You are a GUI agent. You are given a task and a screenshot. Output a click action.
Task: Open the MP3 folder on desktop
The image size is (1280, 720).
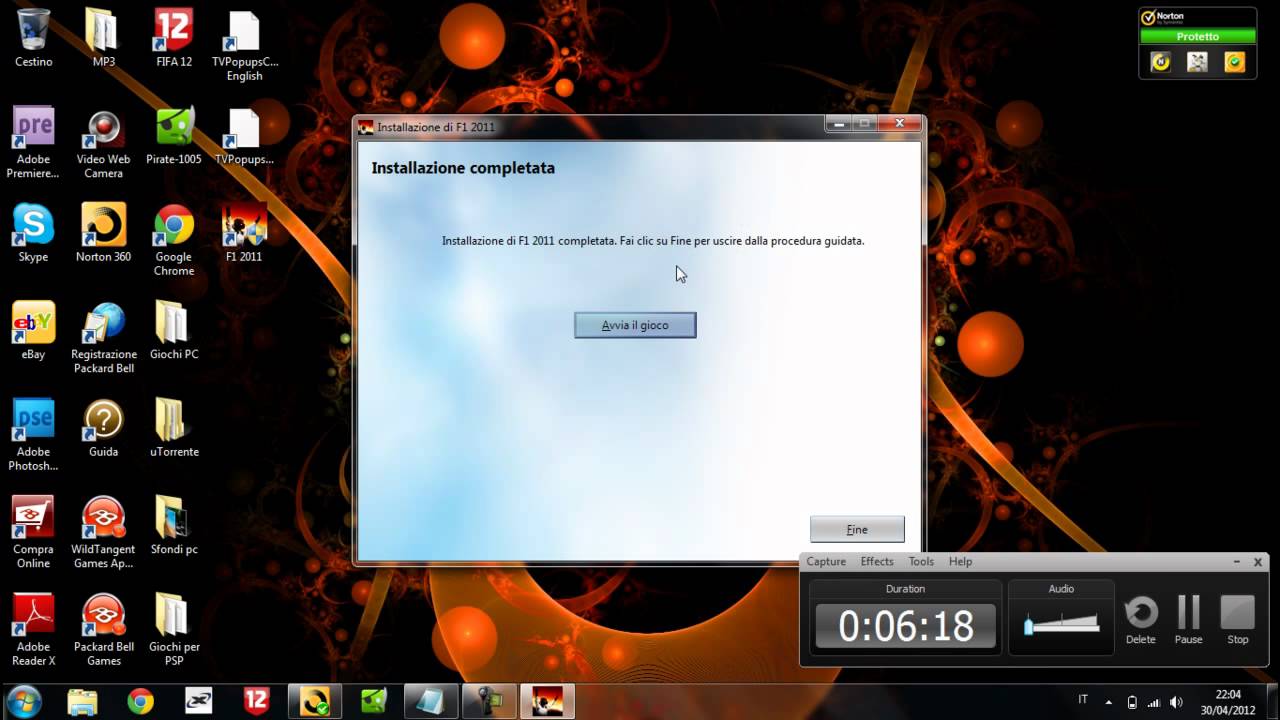pyautogui.click(x=103, y=38)
